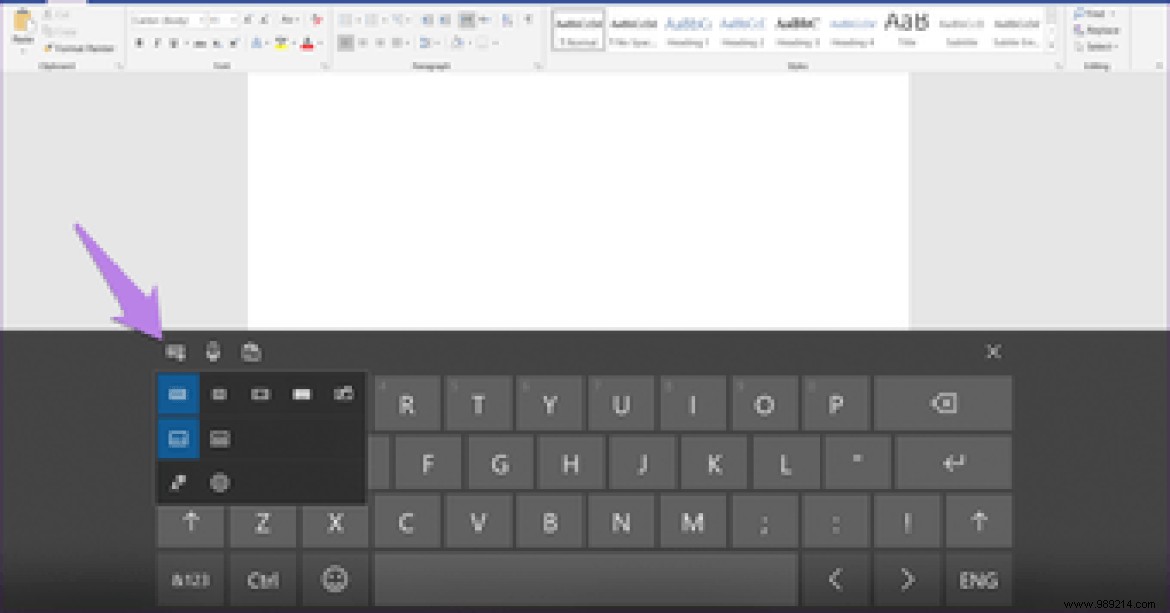Open the font family dropdown
This screenshot has height=613, width=1170.
165,18
